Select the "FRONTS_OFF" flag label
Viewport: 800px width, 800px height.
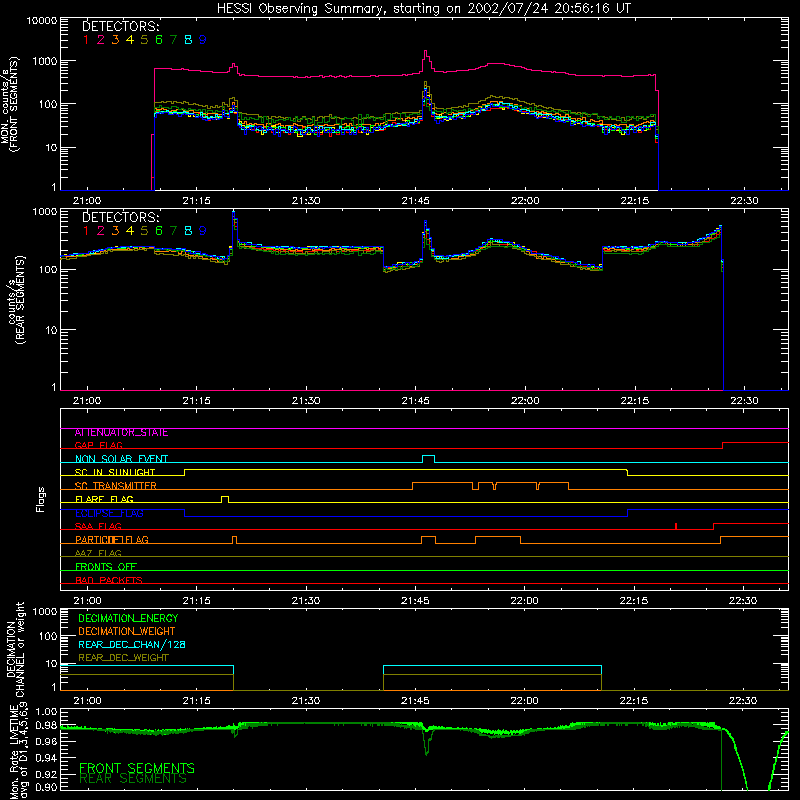106,567
